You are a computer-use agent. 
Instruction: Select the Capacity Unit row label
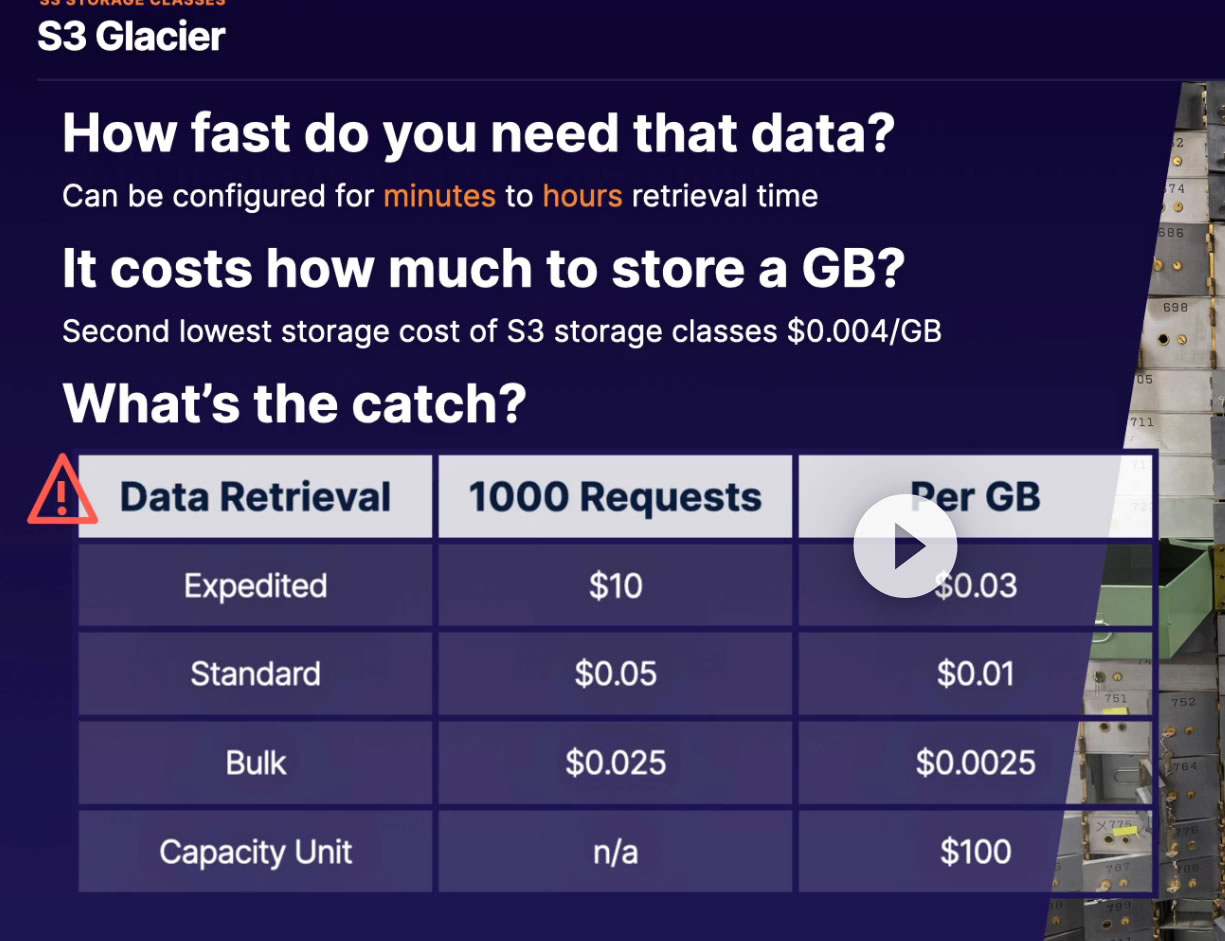pos(255,852)
